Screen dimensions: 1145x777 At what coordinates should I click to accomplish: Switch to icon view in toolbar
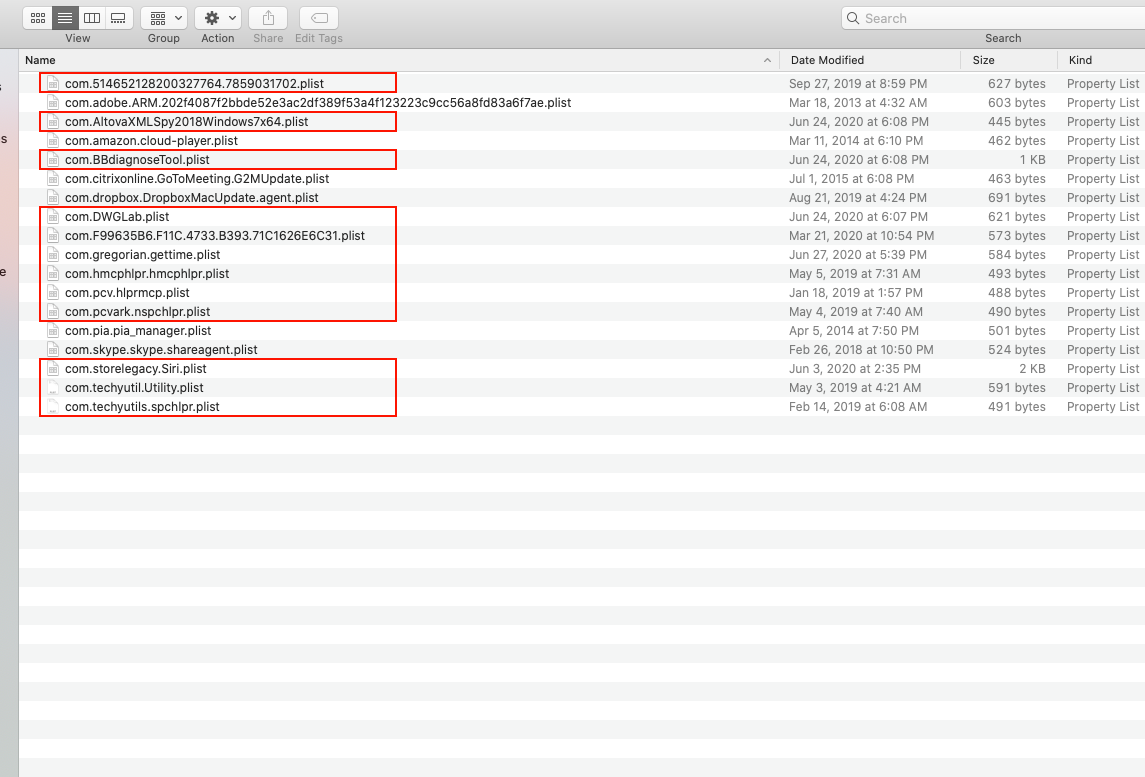click(38, 18)
